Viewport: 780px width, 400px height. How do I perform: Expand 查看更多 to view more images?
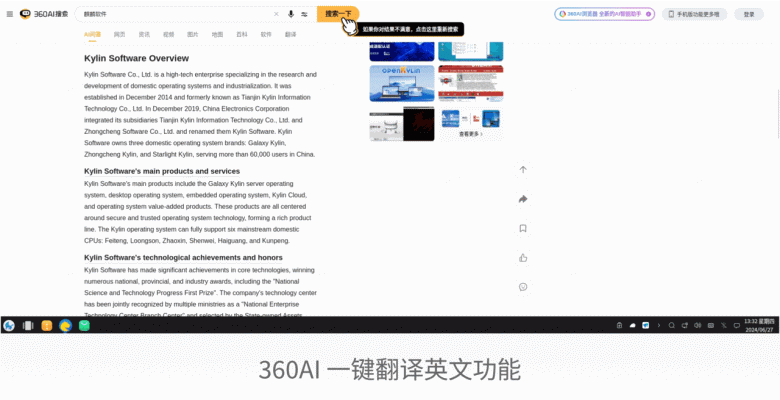tap(470, 133)
